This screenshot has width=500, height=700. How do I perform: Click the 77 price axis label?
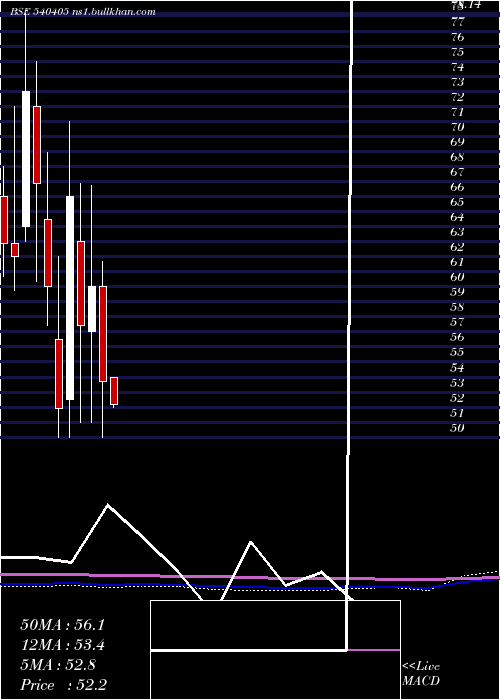(x=458, y=21)
